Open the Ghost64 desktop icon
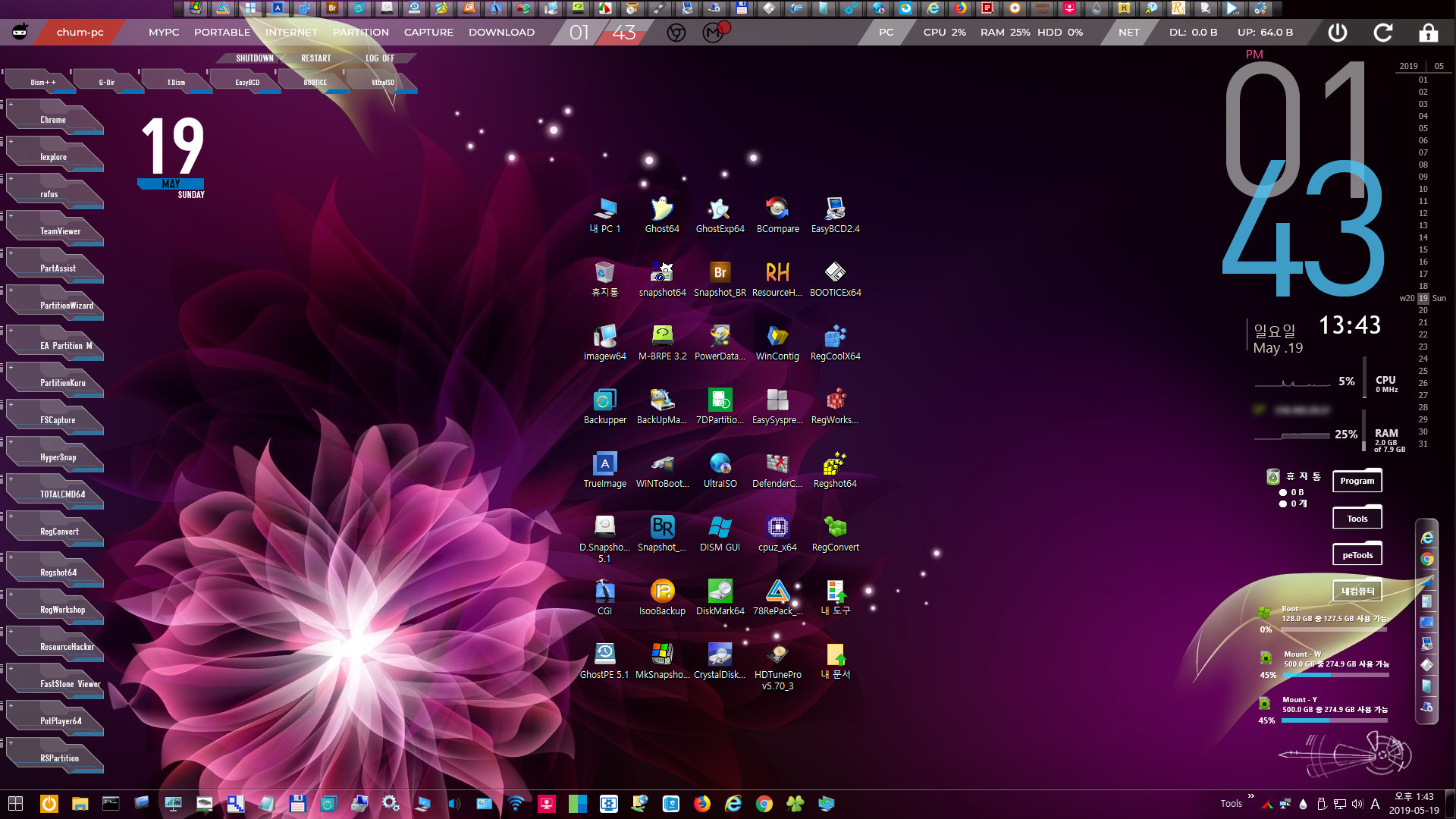1456x819 pixels. (x=662, y=215)
